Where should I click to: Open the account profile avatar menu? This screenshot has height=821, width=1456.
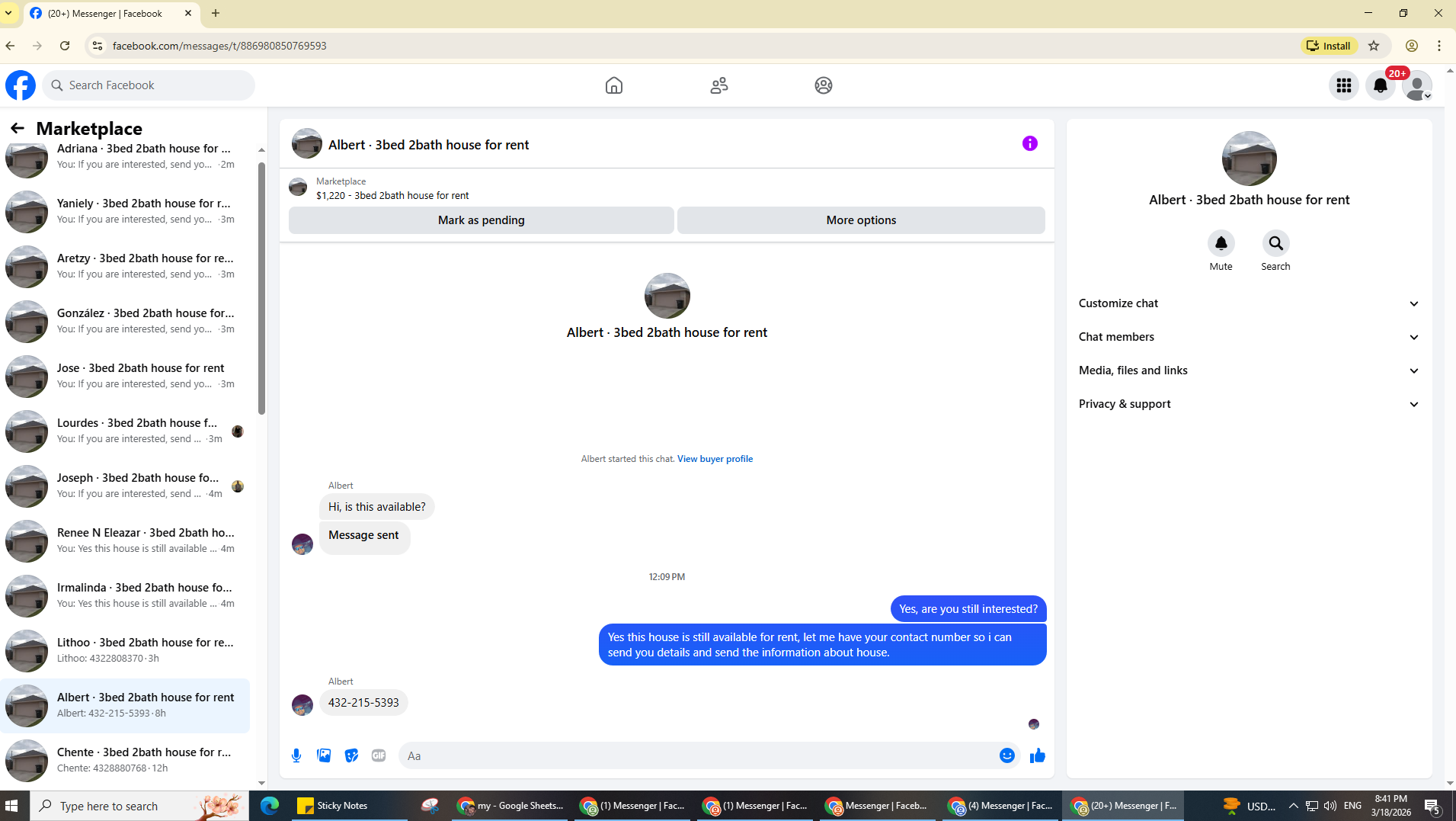point(1417,85)
